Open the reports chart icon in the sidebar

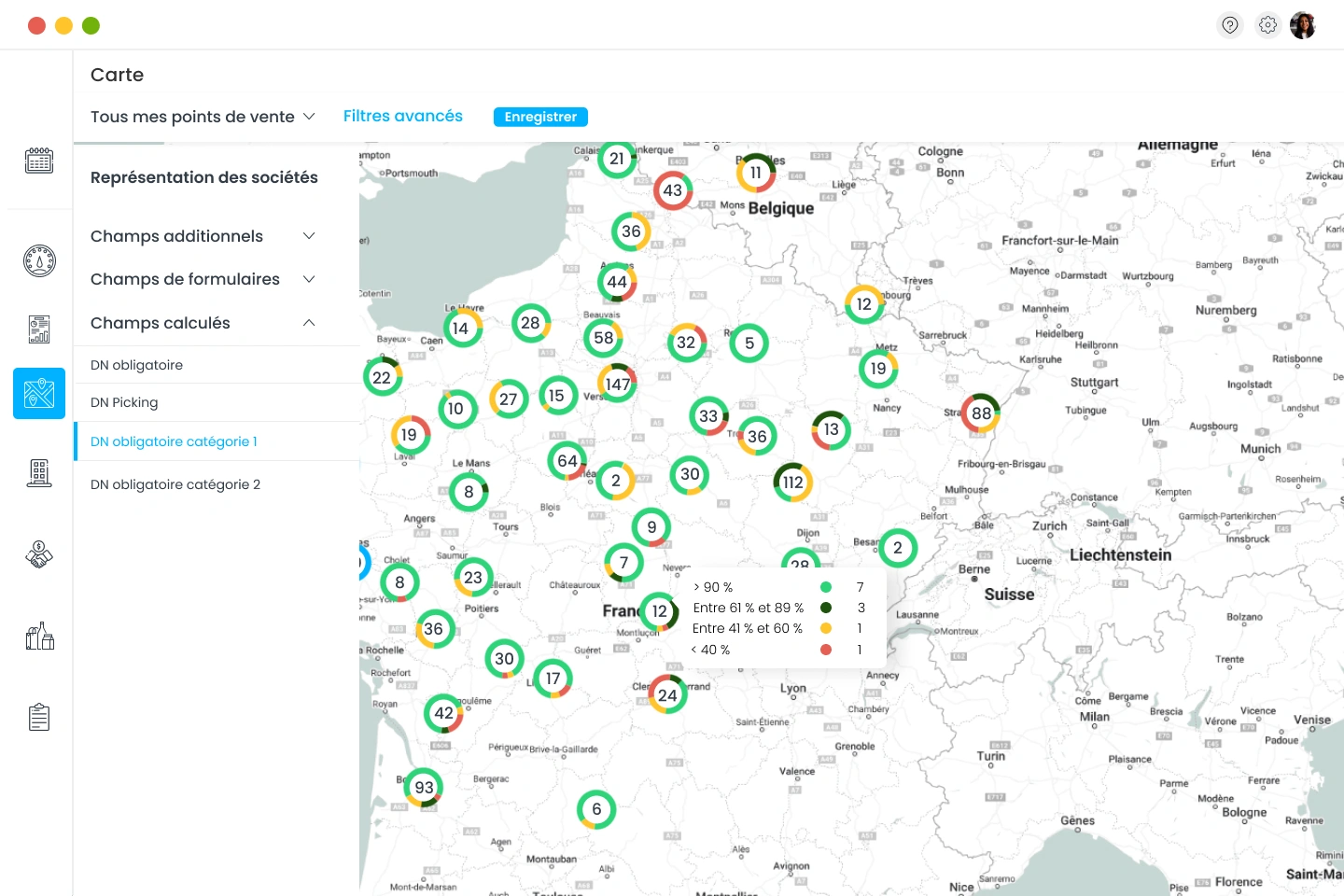coord(38,329)
